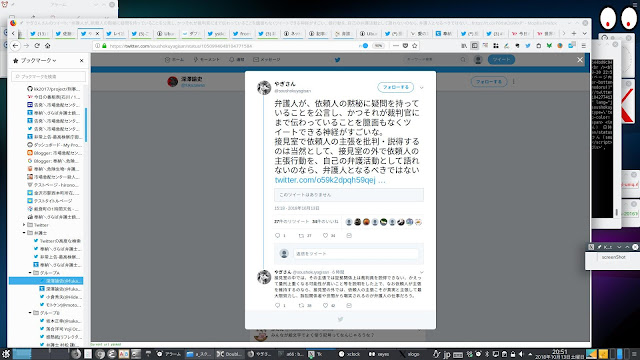The image size is (640, 360).
Task: Close the bookmarks sidebar panel
Action: tap(82, 60)
